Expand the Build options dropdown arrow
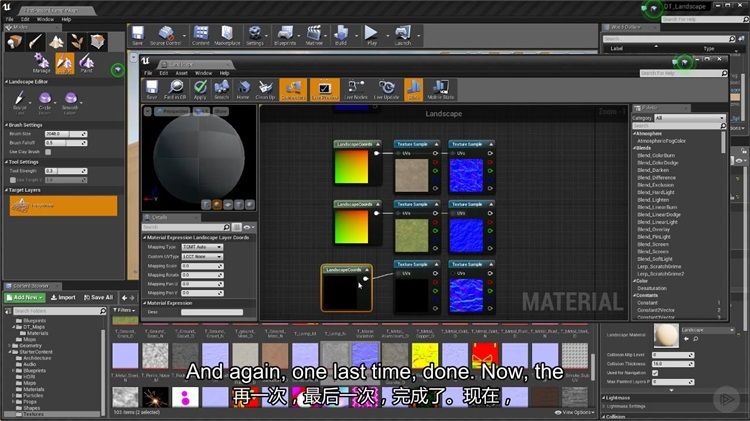The image size is (750, 421). 356,36
